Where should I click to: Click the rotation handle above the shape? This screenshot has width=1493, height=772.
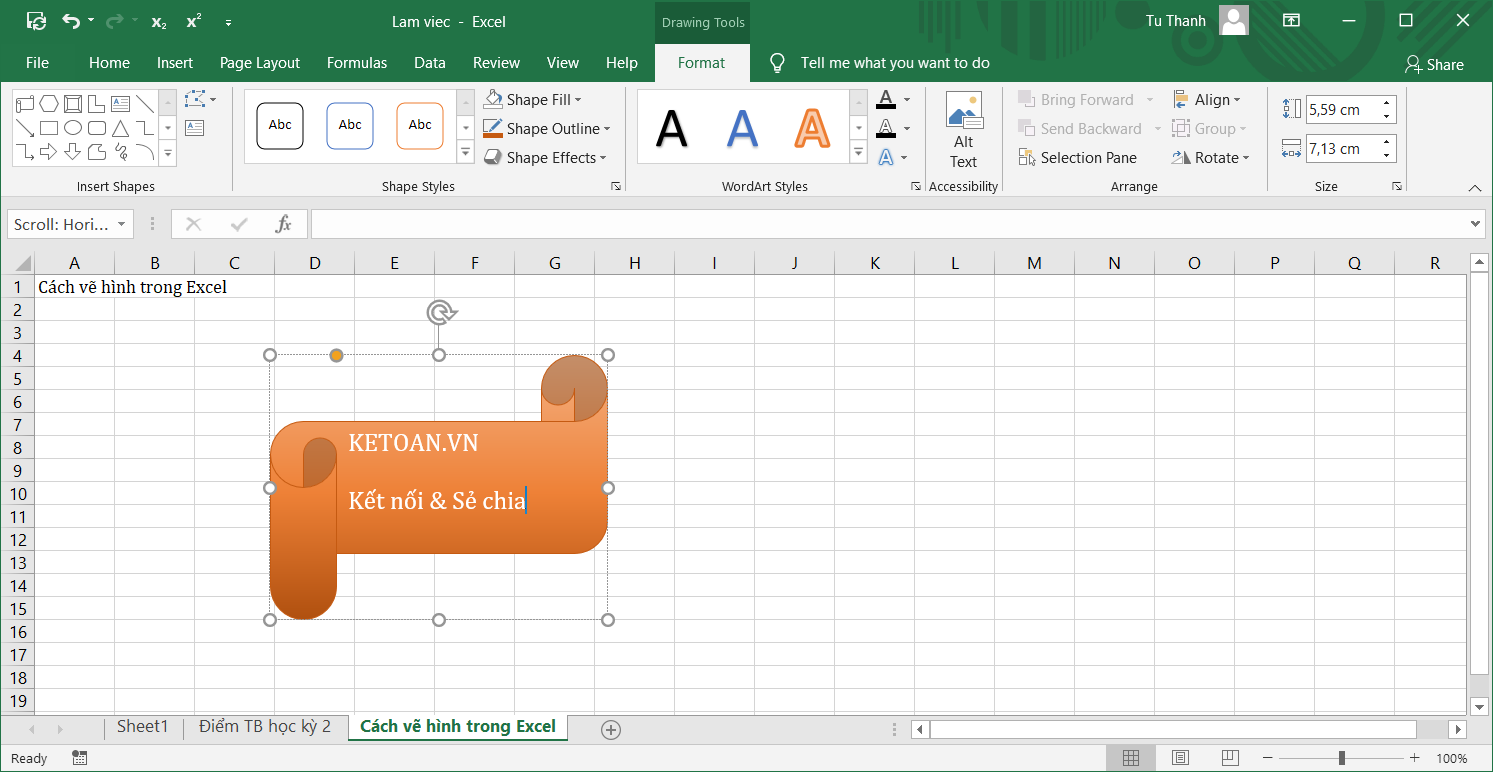(x=440, y=312)
